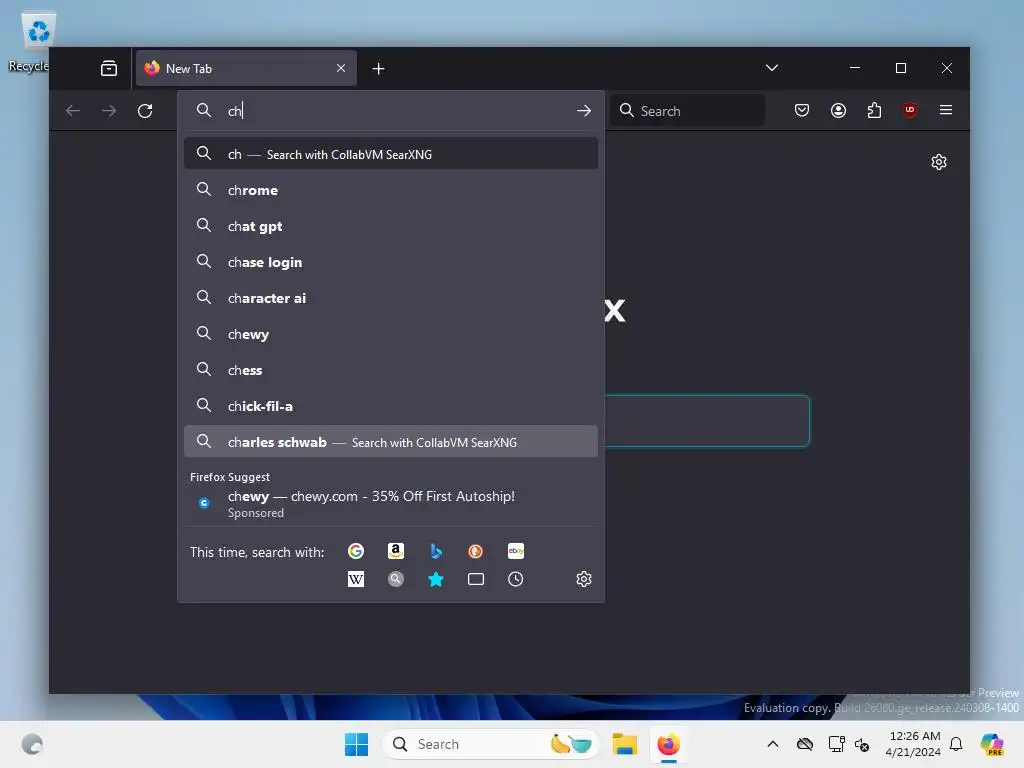This screenshot has width=1024, height=768.
Task: Select the gray magnifier search engine icon
Action: [x=396, y=579]
